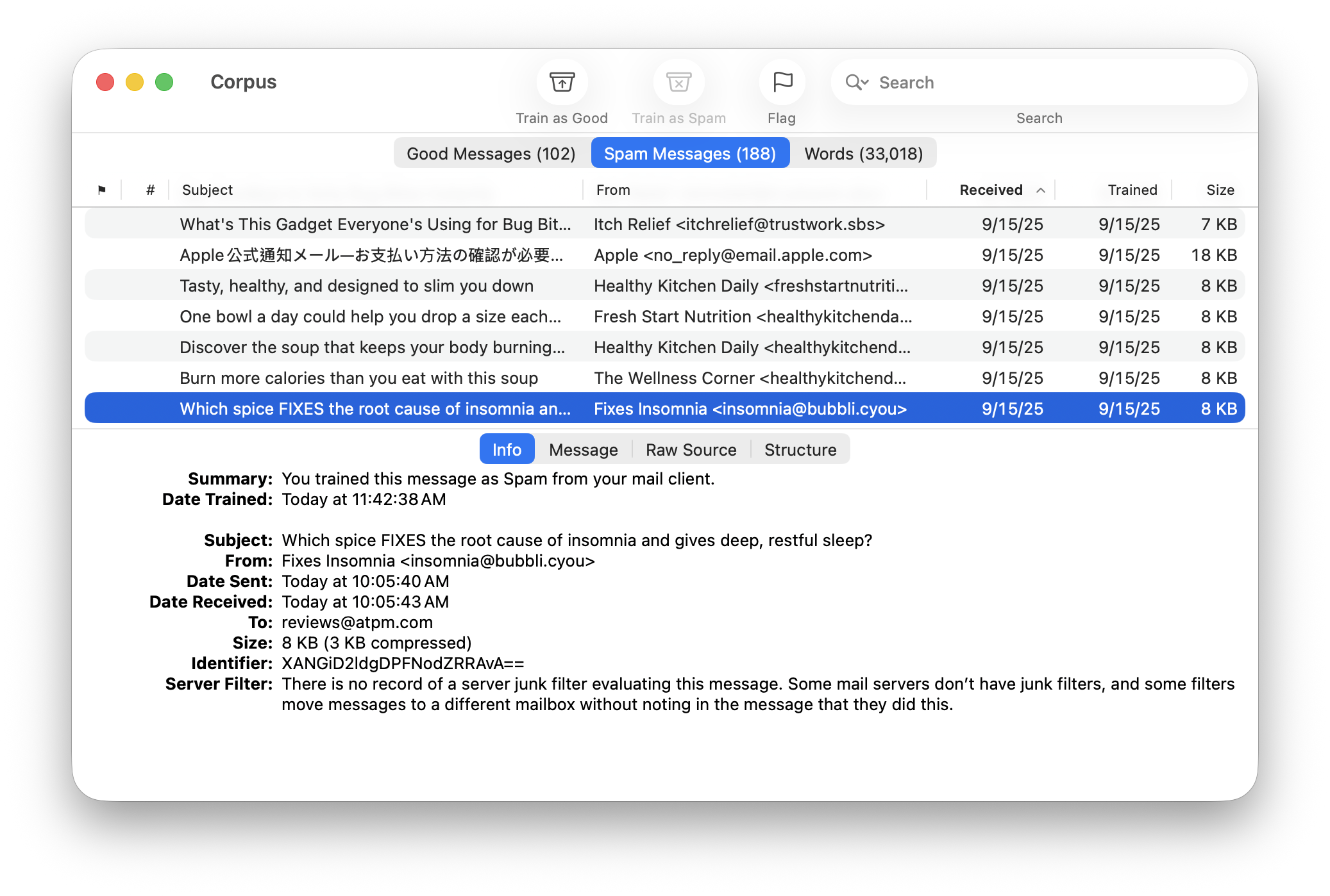Click the flag column header icon
The width and height of the screenshot is (1330, 896).
click(x=103, y=190)
